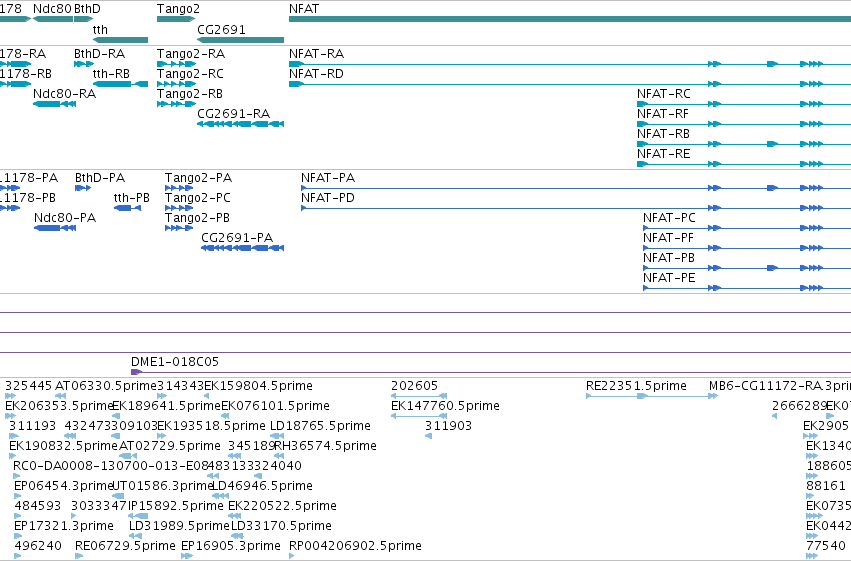Select the EK220522.5prime EST label

point(282,506)
